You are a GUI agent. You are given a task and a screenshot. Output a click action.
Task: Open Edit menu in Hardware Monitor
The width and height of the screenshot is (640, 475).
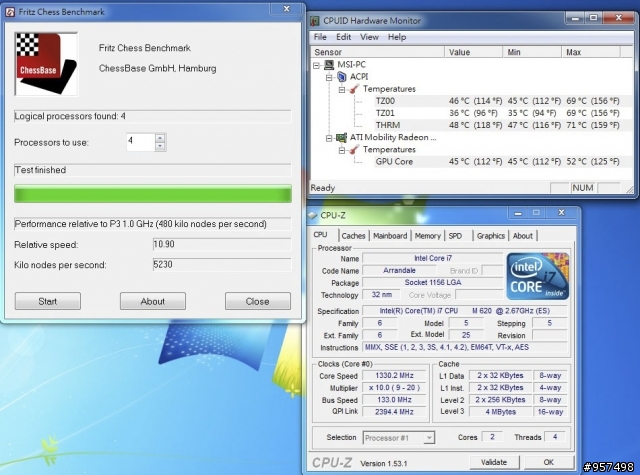344,37
